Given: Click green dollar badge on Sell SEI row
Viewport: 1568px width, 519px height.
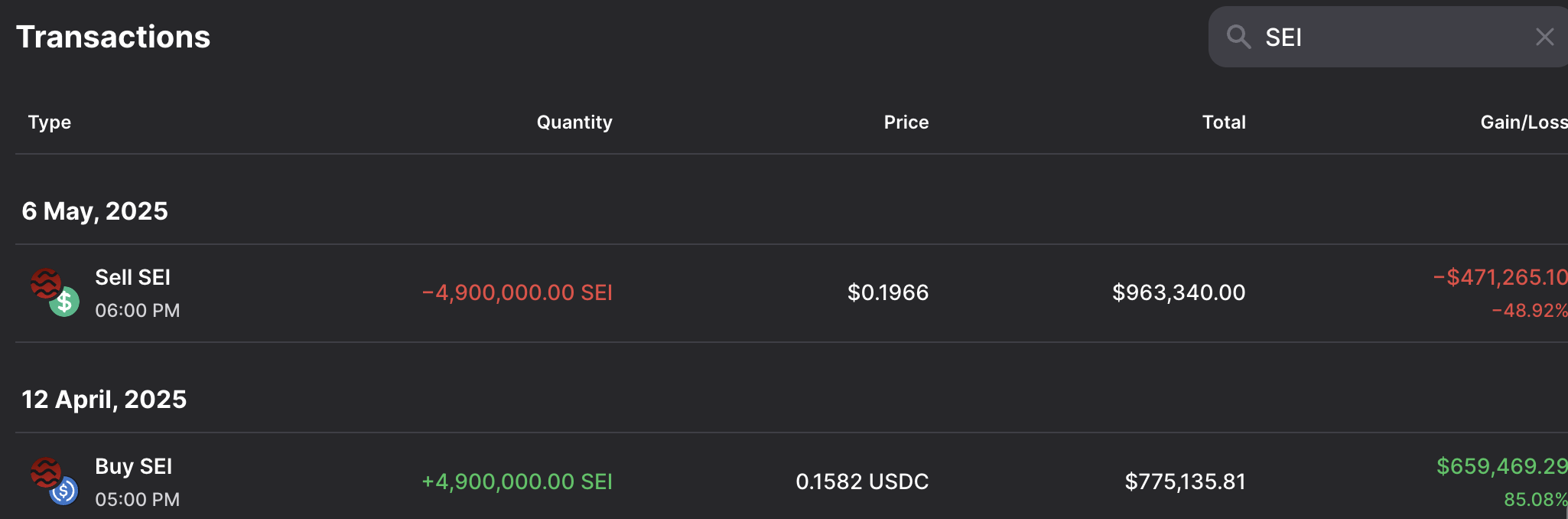Looking at the screenshot, I should click(65, 302).
